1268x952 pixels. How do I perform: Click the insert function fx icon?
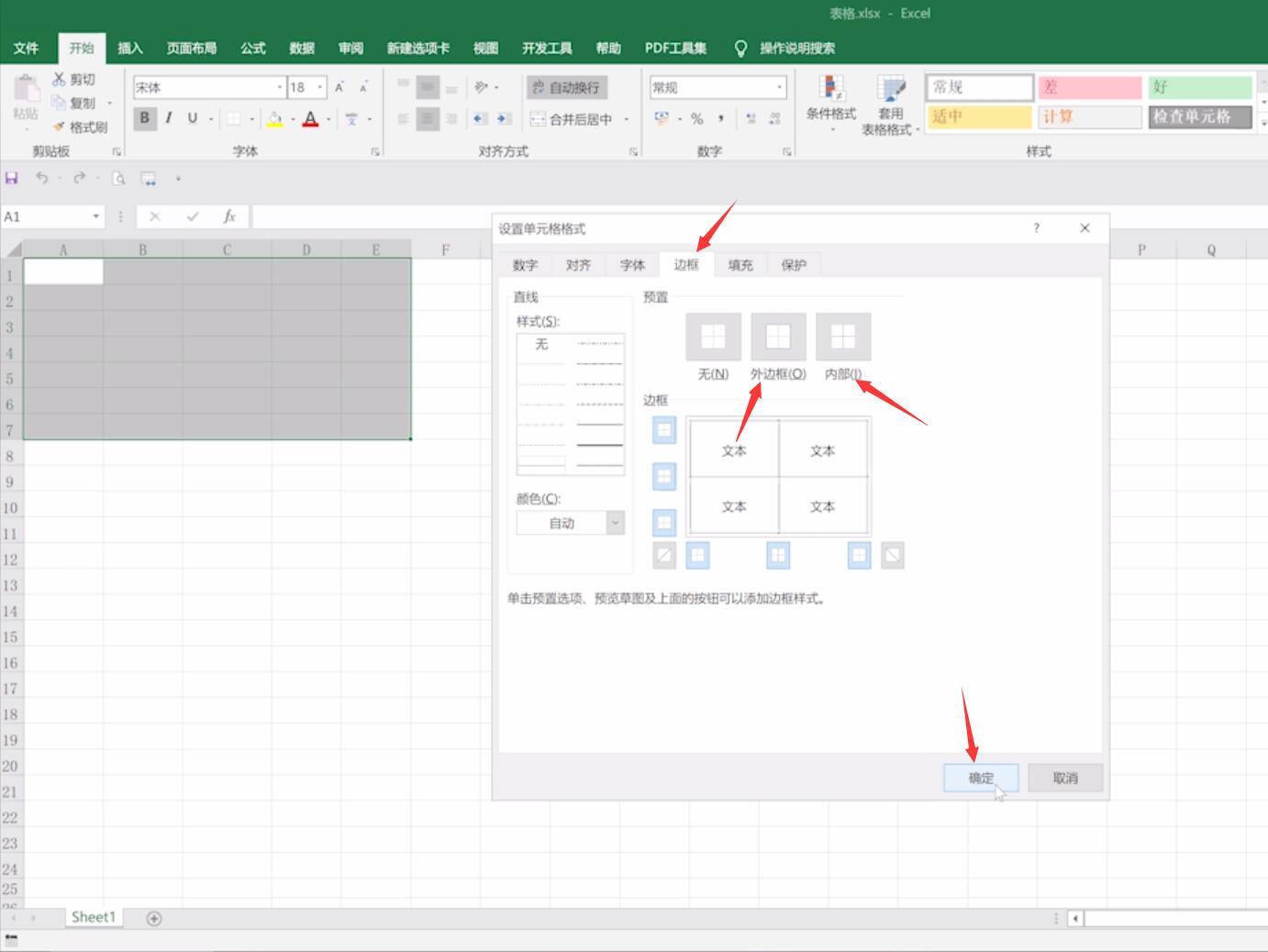[229, 216]
